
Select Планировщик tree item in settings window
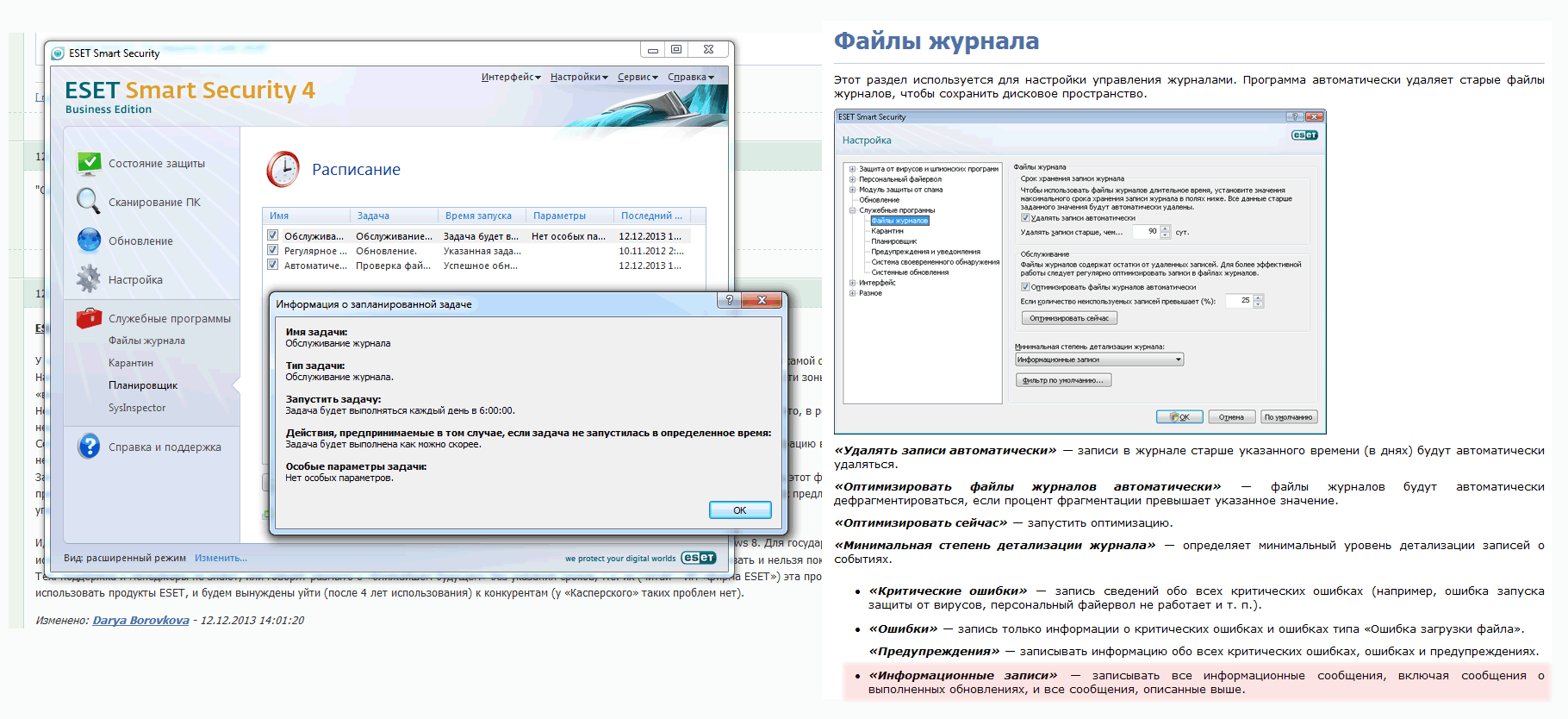click(893, 241)
